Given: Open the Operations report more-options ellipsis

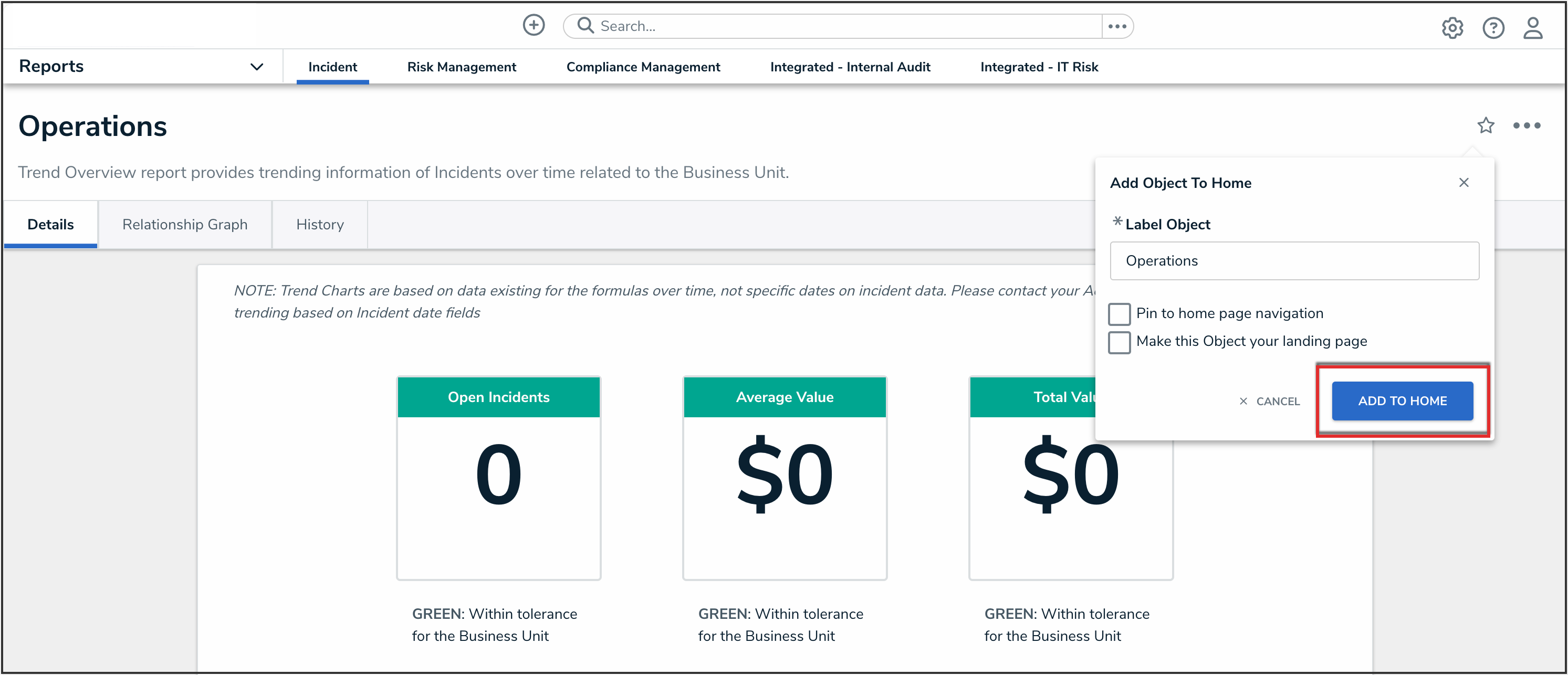Looking at the screenshot, I should (x=1526, y=125).
